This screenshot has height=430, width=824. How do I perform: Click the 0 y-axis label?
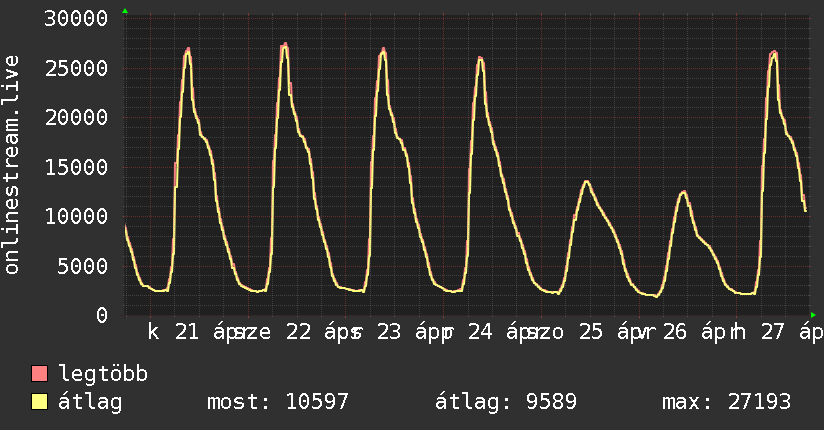tap(102, 315)
